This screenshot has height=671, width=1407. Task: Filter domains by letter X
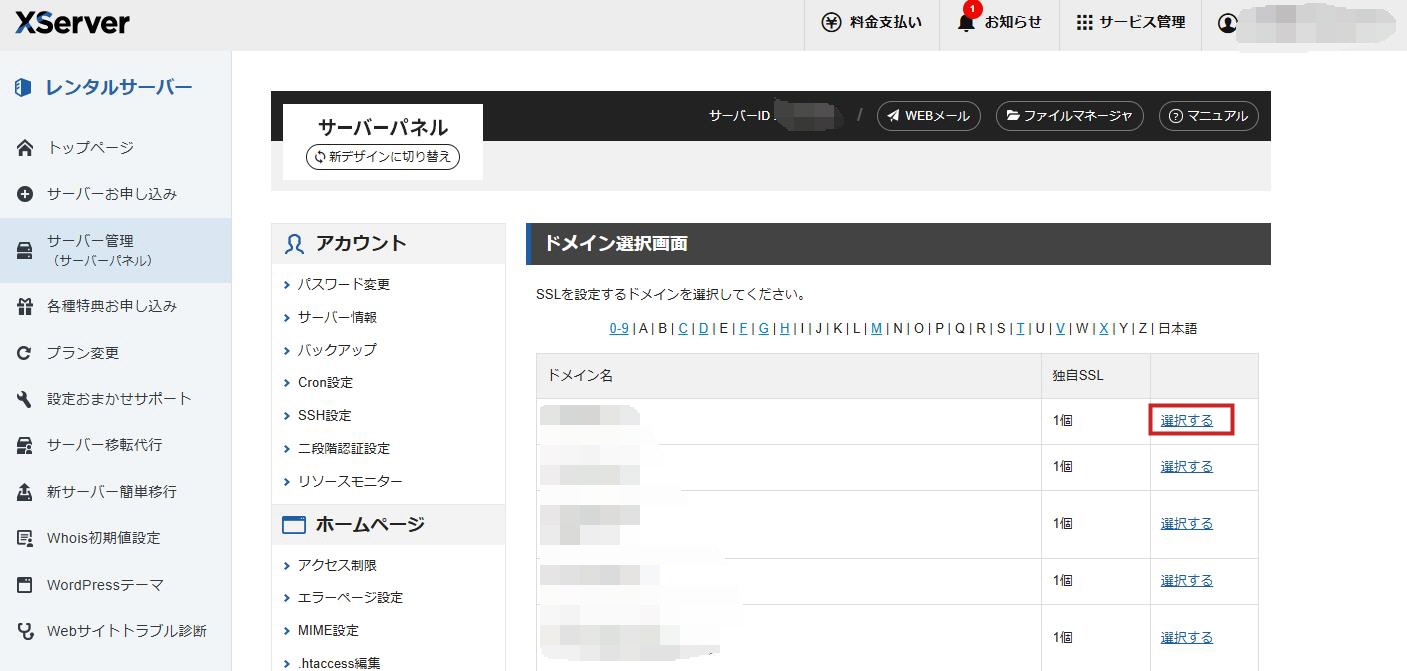point(1103,329)
